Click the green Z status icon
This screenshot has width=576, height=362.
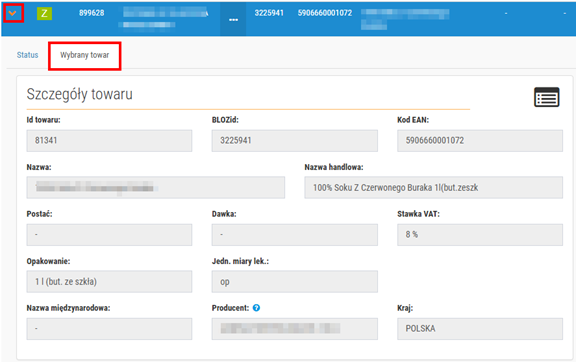point(44,14)
